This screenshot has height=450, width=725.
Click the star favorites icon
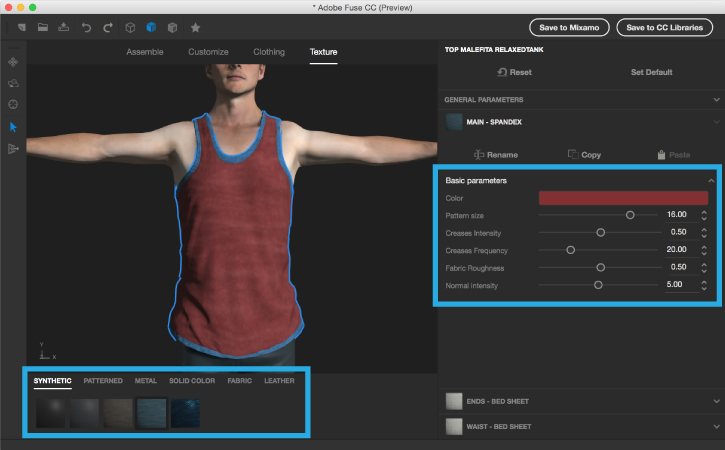pyautogui.click(x=196, y=27)
